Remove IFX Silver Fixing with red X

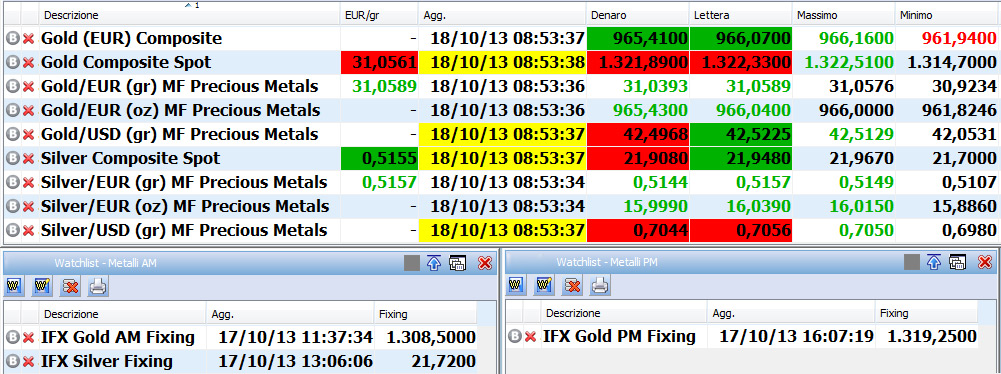[x=28, y=362]
